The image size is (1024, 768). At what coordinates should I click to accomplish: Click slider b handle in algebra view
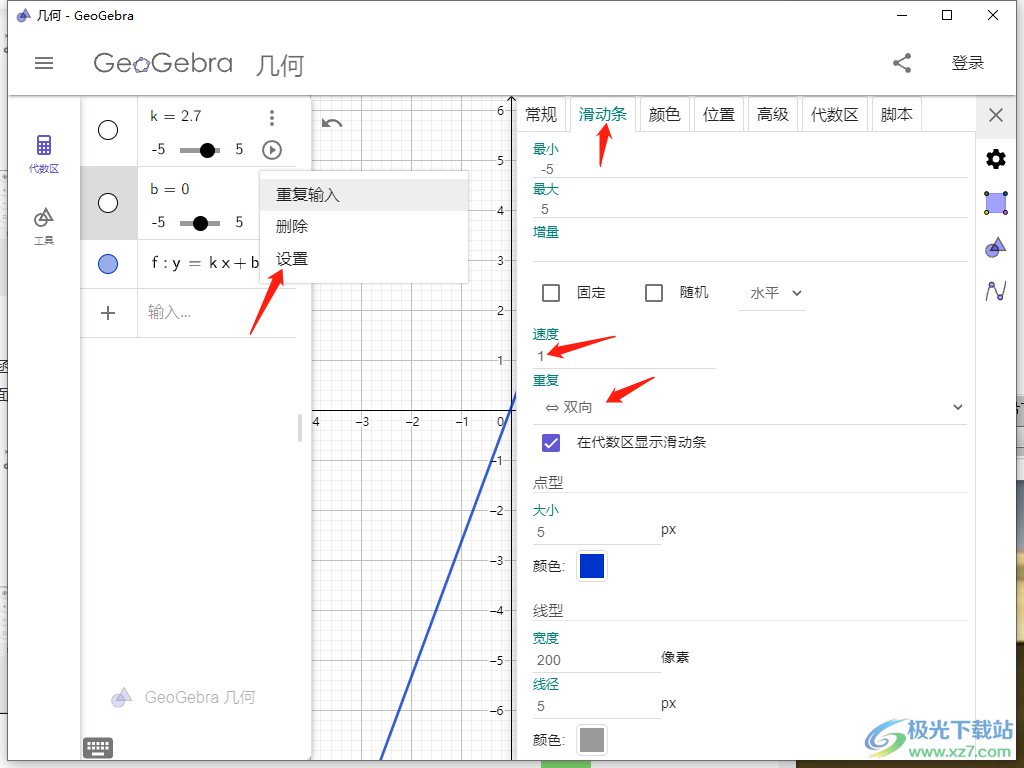pos(200,223)
